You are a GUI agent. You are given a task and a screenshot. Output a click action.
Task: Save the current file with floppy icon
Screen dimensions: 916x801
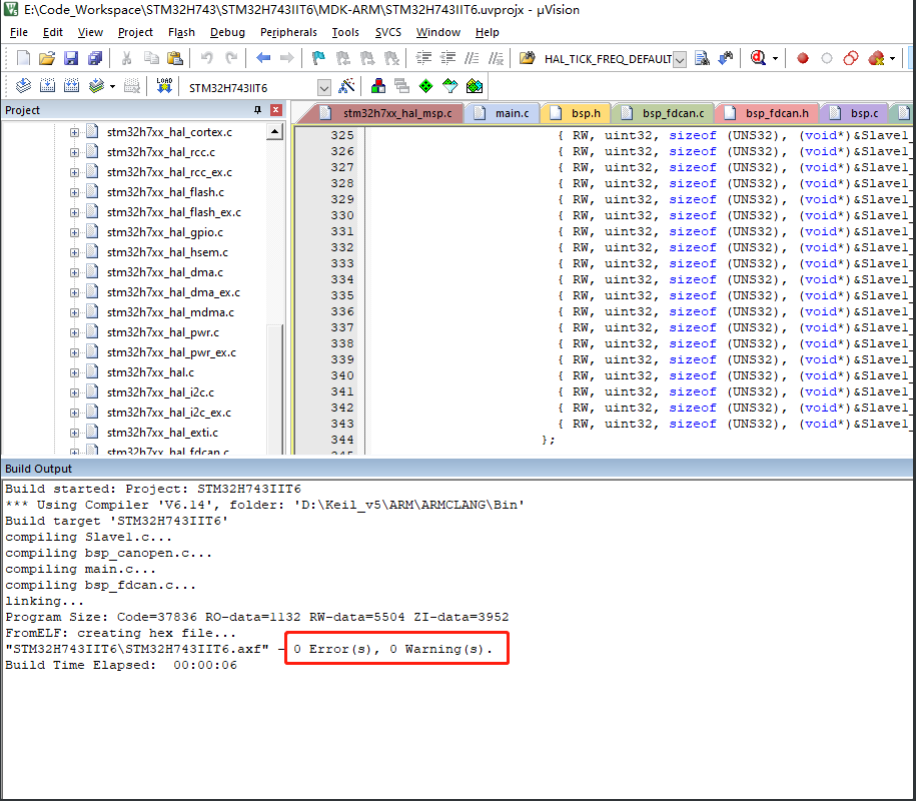(71, 58)
